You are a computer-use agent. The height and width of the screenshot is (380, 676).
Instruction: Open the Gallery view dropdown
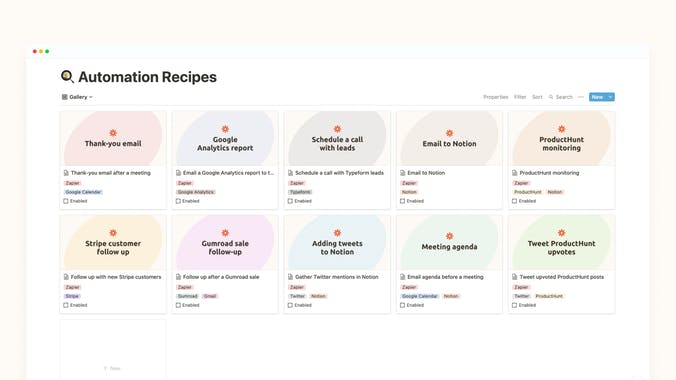77,97
